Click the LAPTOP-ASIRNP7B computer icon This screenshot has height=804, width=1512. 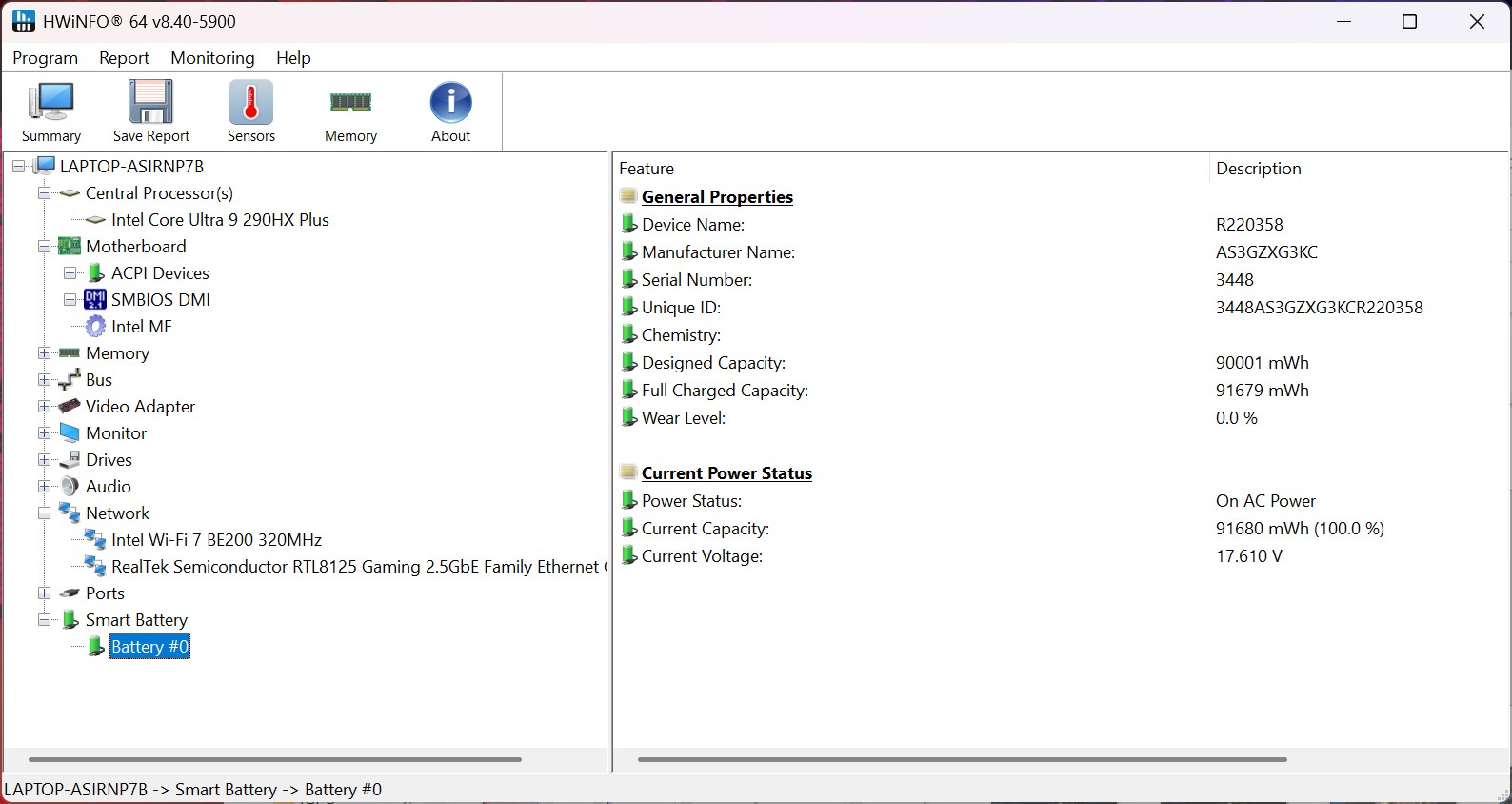45,167
